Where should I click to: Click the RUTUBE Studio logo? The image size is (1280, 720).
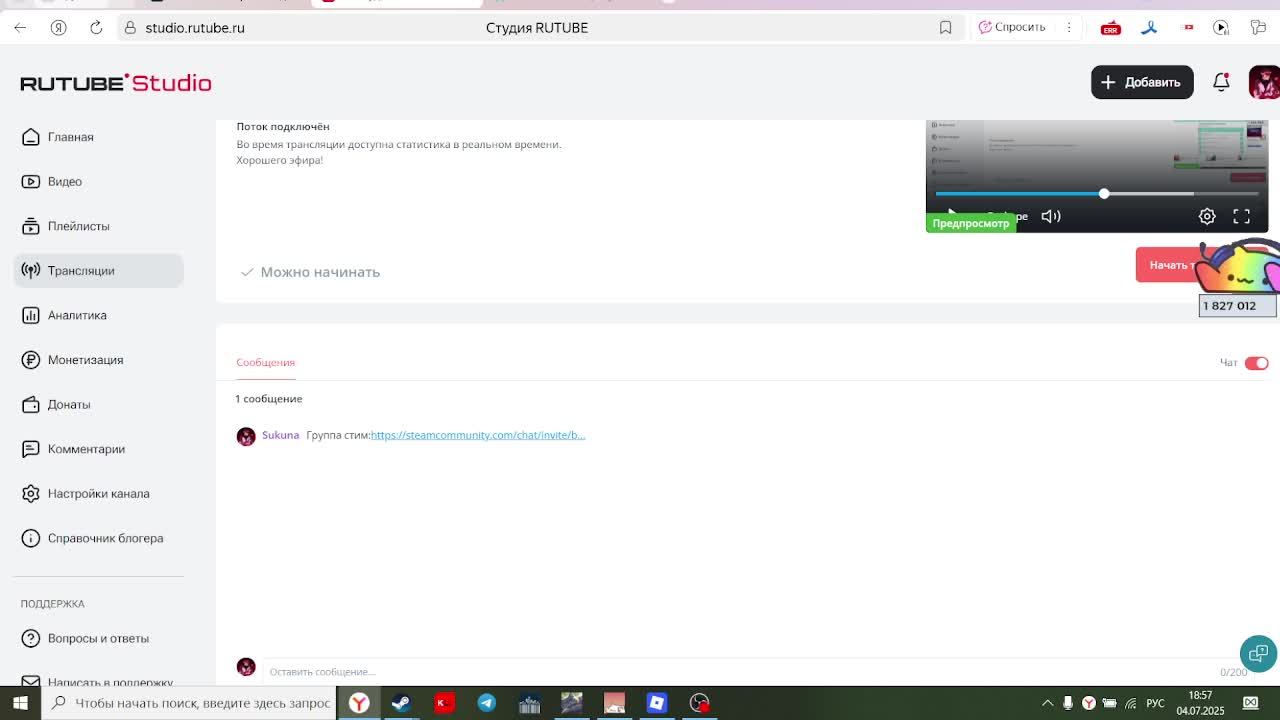click(116, 83)
